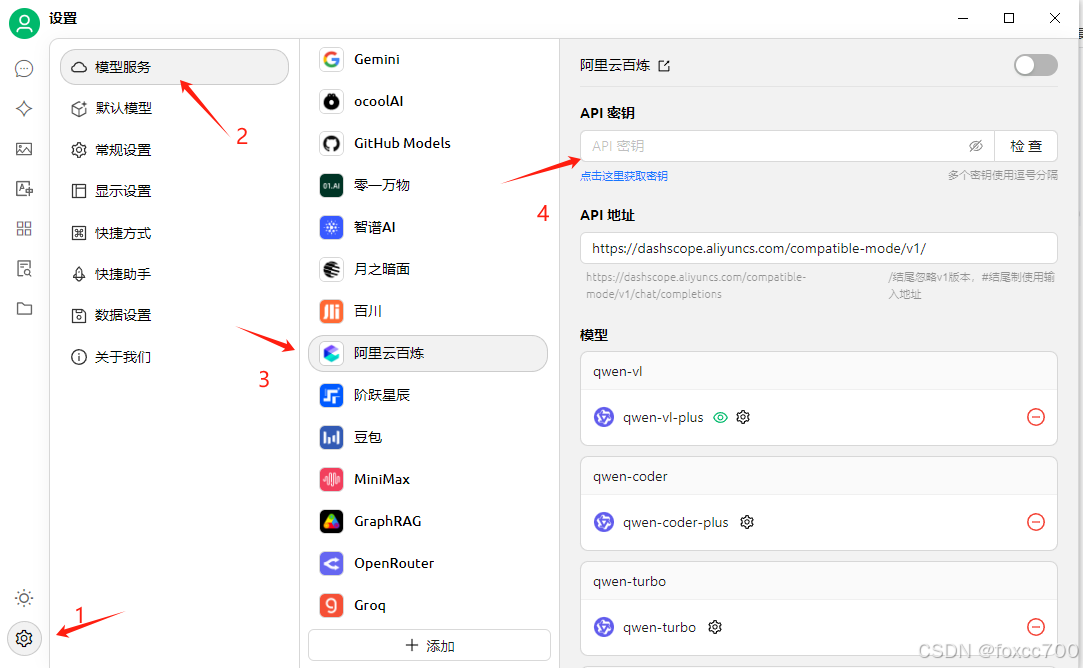Screen dimensions: 1083x668
Task: Open settings gear for qwen-vl-plus
Action: click(x=743, y=417)
